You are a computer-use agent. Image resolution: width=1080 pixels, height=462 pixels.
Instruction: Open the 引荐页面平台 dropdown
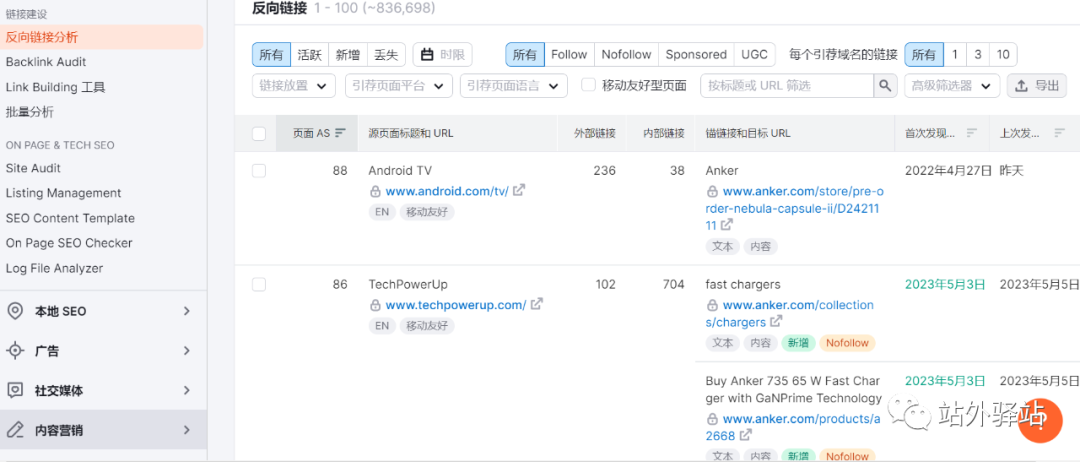coord(399,85)
